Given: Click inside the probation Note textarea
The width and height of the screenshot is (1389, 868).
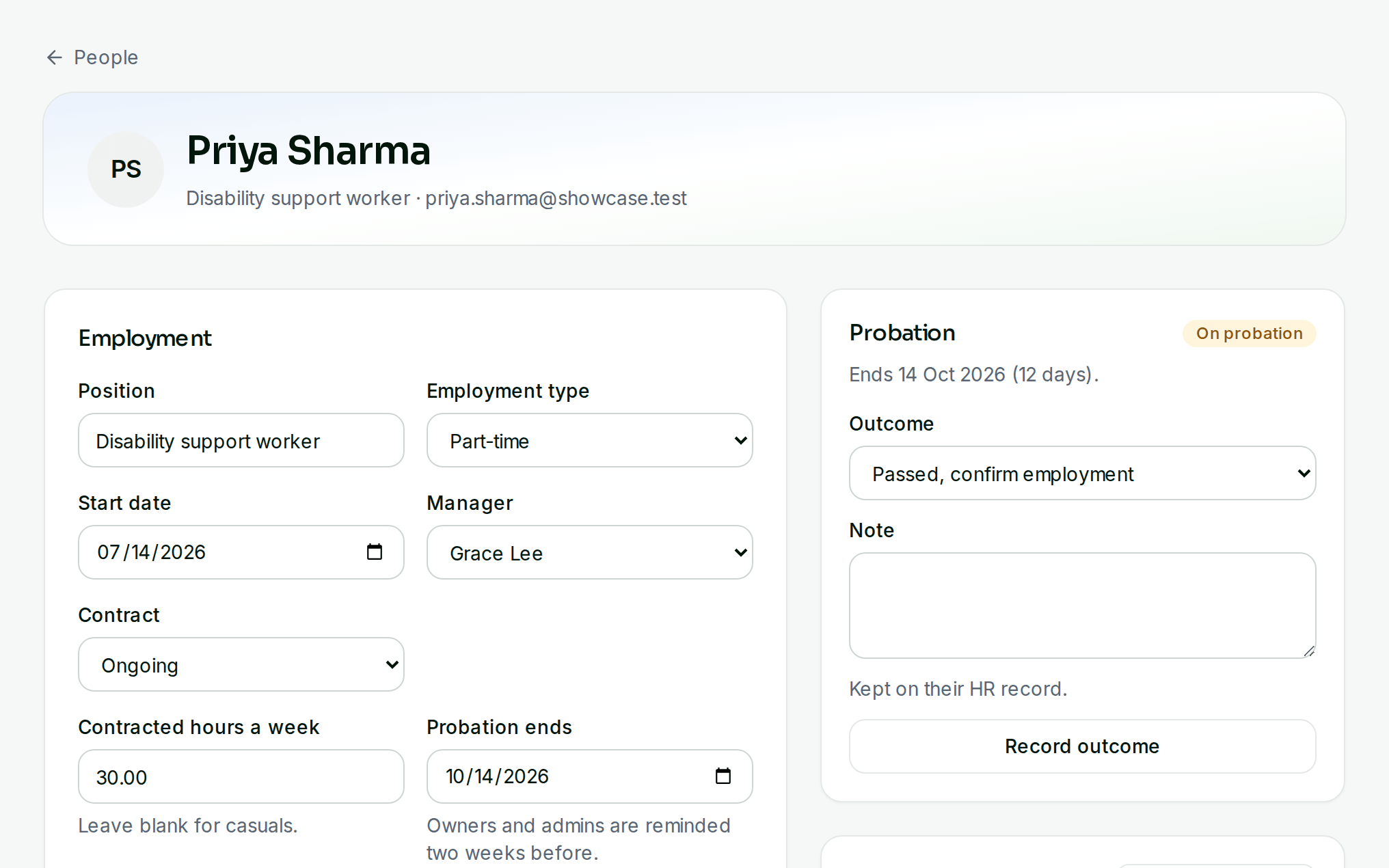Looking at the screenshot, I should pos(1083,606).
